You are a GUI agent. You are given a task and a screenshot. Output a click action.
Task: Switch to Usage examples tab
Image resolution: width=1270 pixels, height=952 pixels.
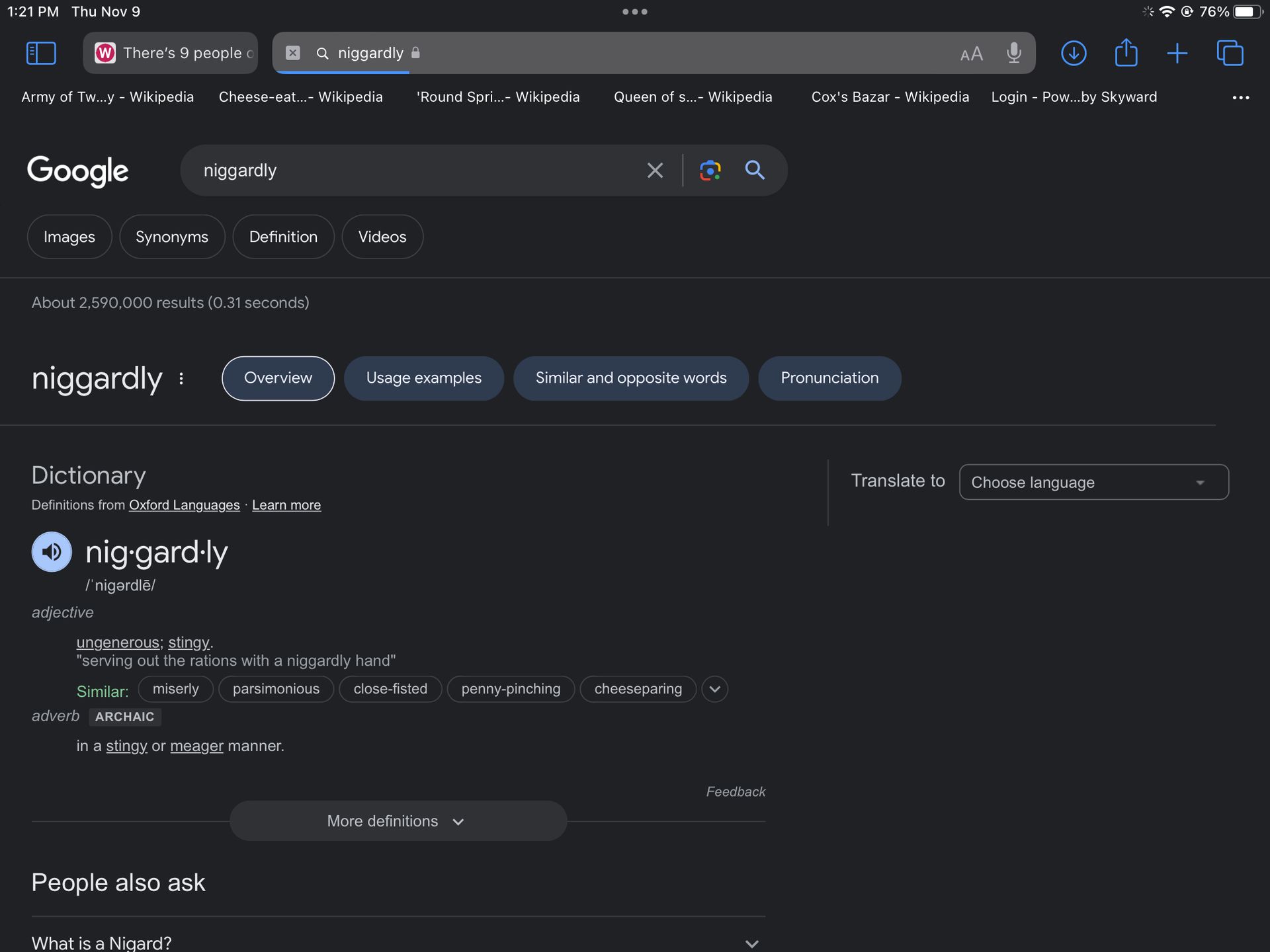click(423, 378)
